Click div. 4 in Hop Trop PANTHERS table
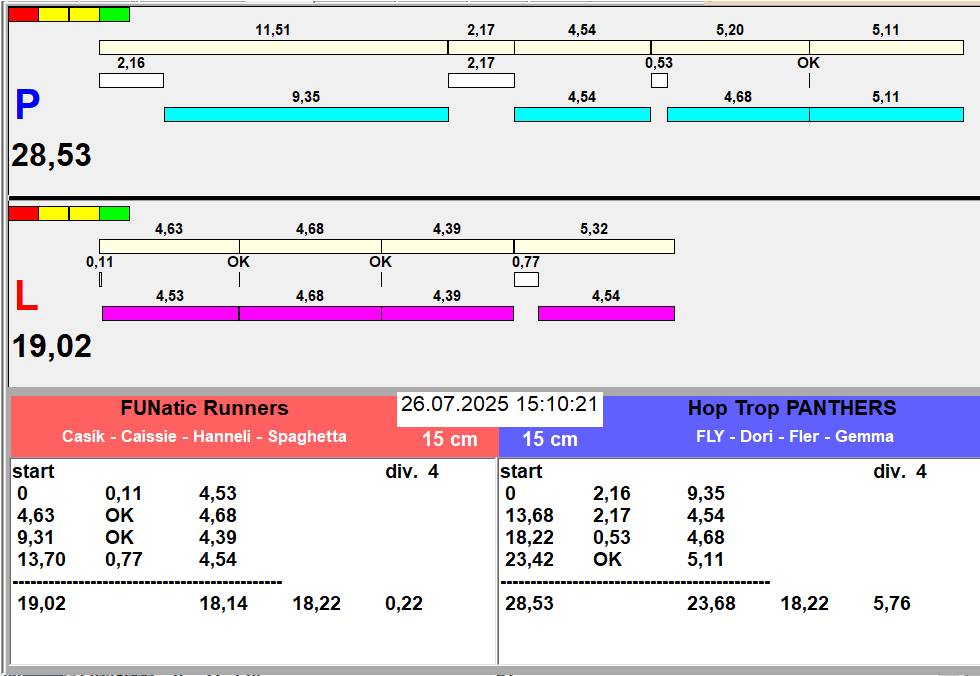This screenshot has height=676, width=980. pyautogui.click(x=900, y=472)
